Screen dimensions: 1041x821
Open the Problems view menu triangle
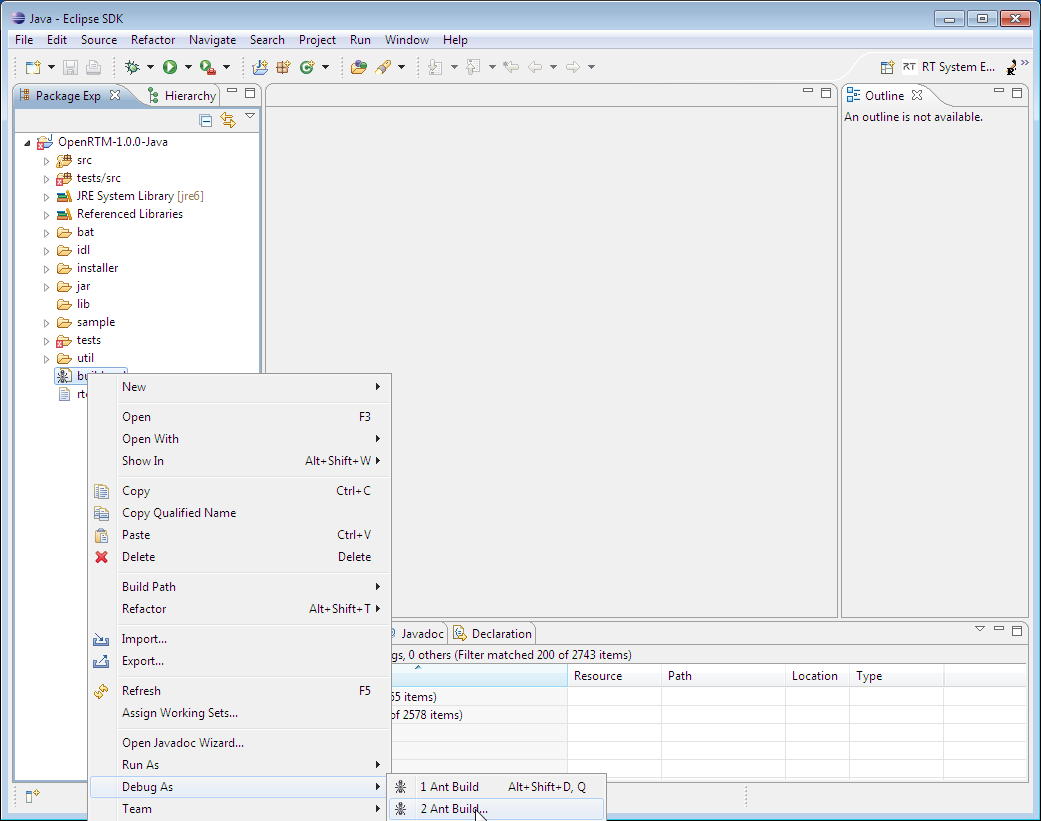pyautogui.click(x=979, y=628)
